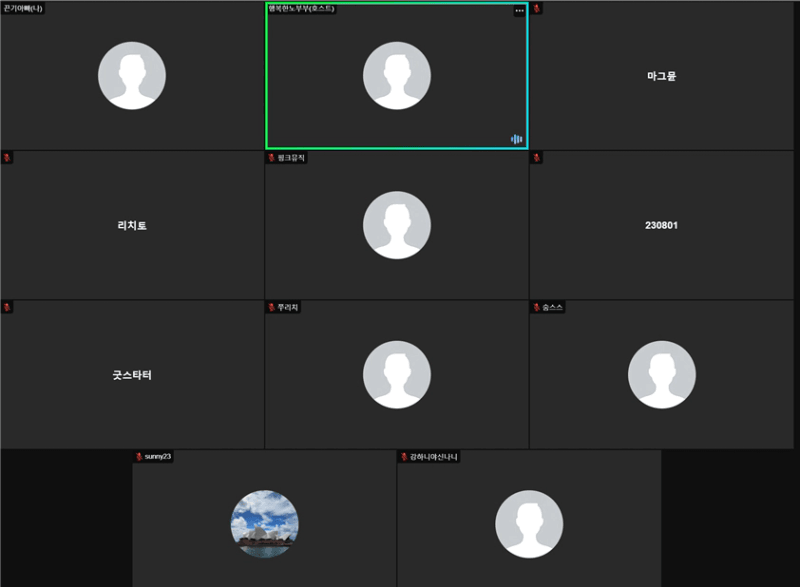Click the 230801 participant name
This screenshot has width=800, height=587.
(x=661, y=225)
